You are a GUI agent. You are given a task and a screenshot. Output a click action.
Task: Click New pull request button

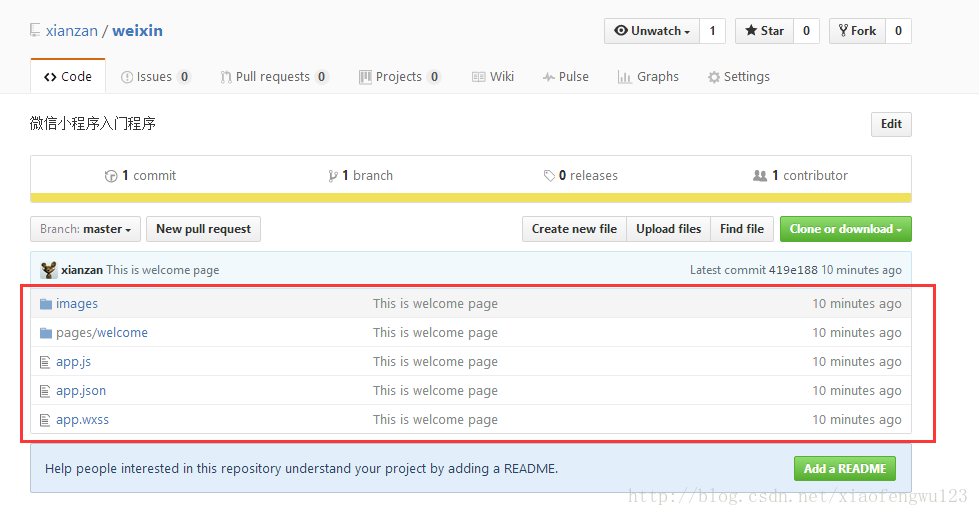[x=204, y=229]
